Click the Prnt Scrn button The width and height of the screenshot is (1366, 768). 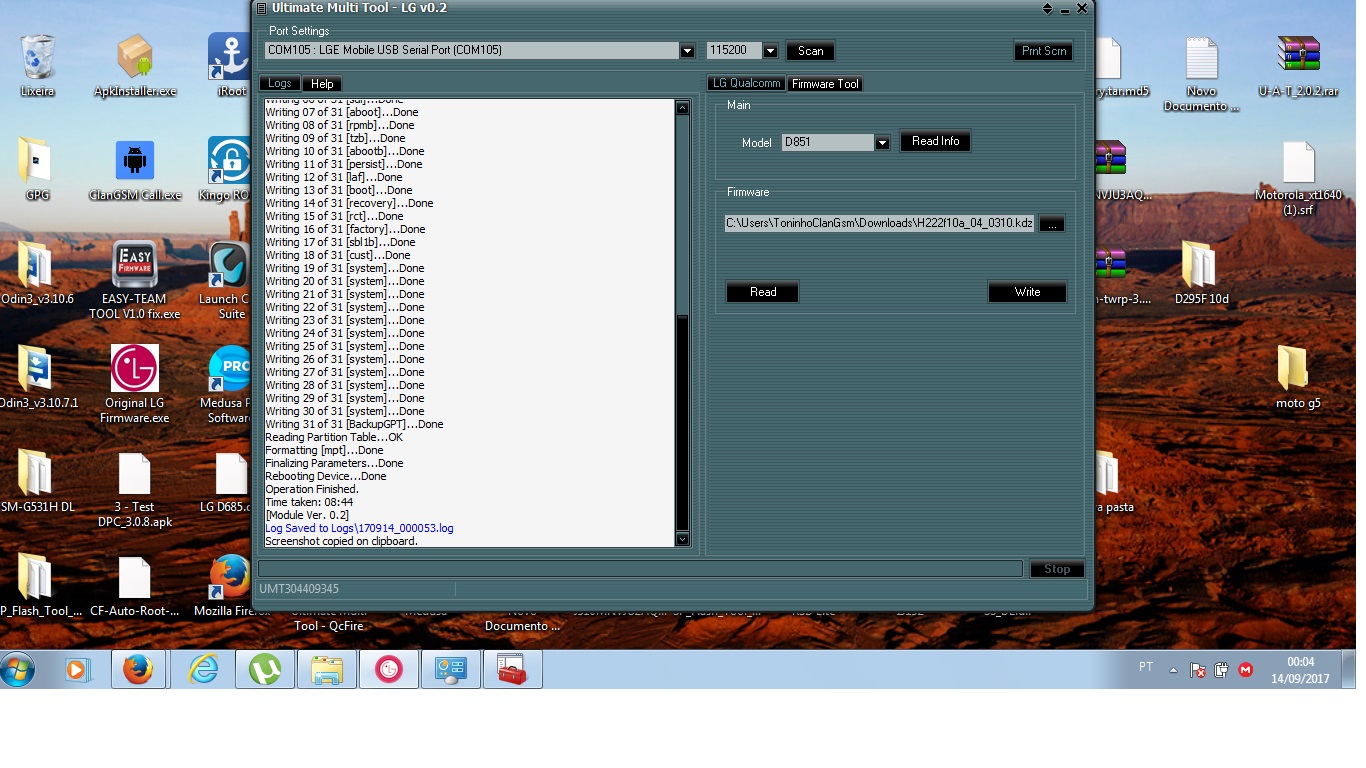pos(1044,51)
